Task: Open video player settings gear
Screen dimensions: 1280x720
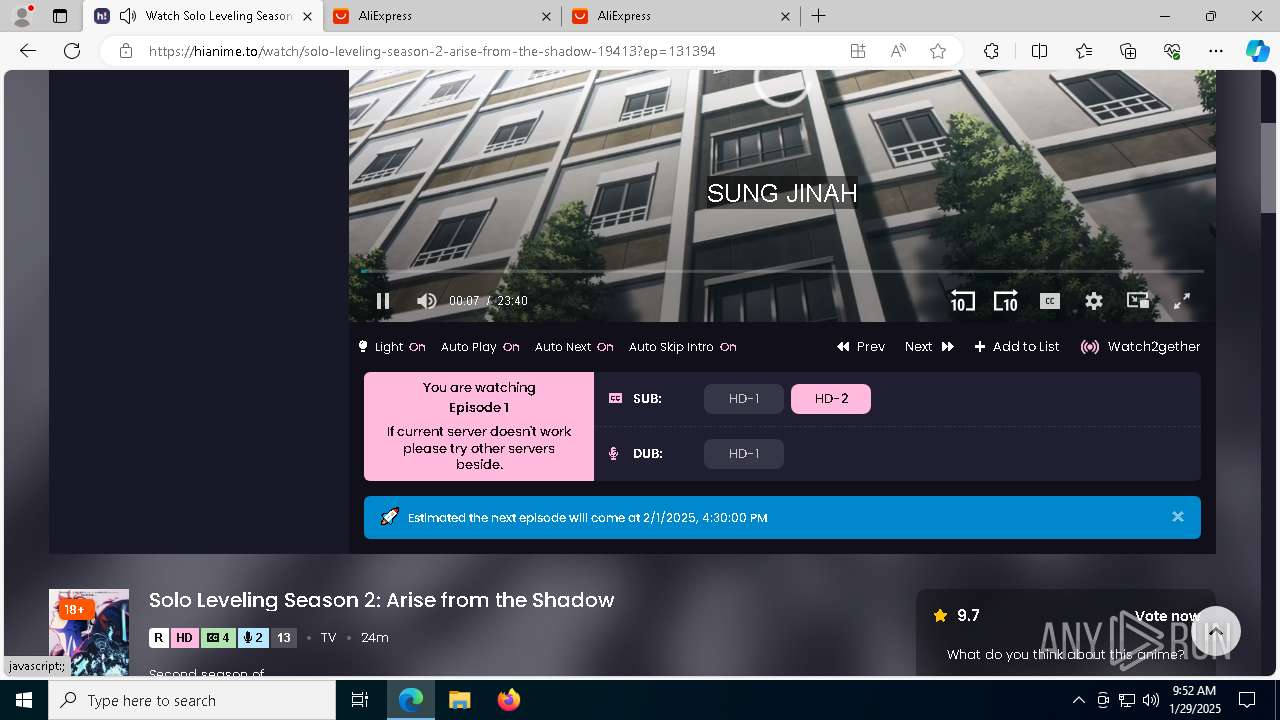Action: (1094, 301)
